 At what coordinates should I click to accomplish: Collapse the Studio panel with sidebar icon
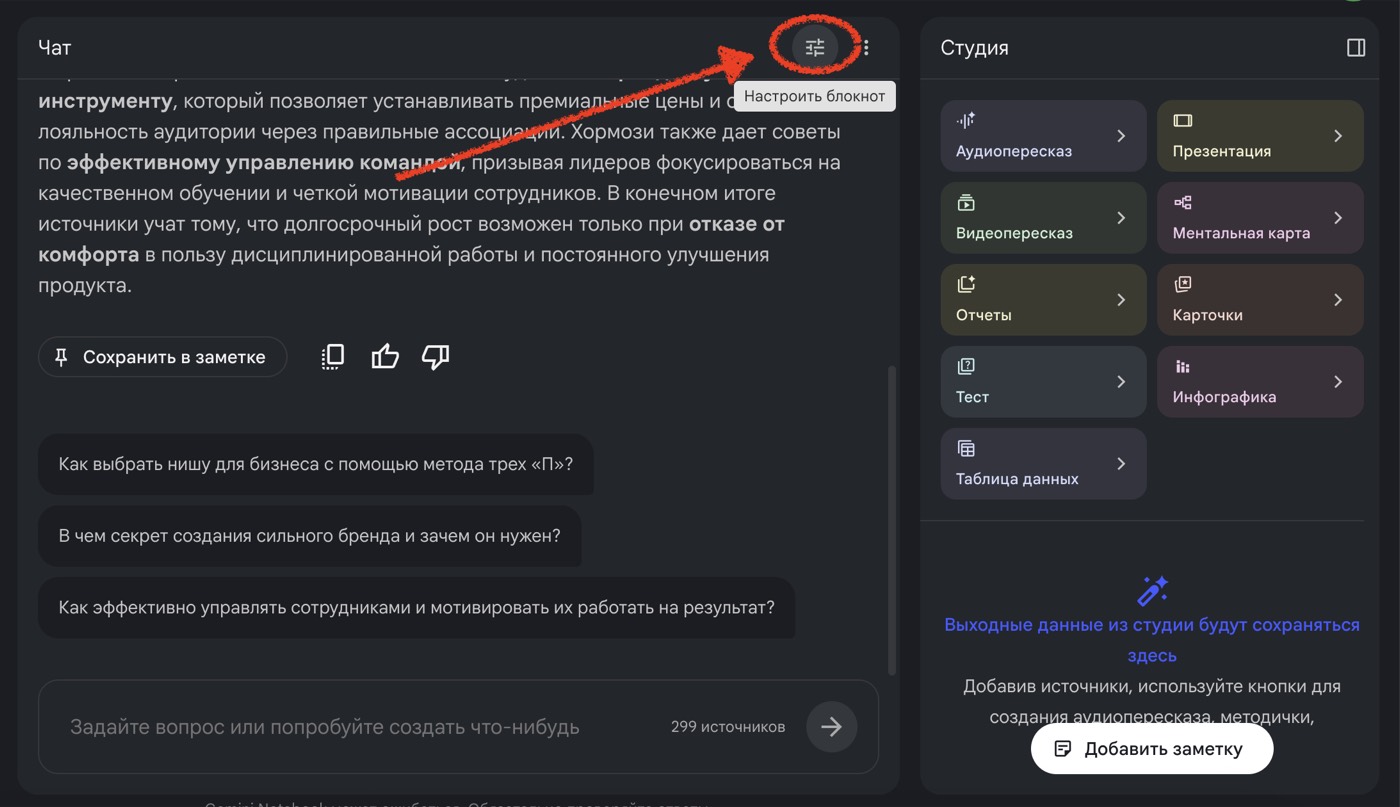tap(1356, 48)
